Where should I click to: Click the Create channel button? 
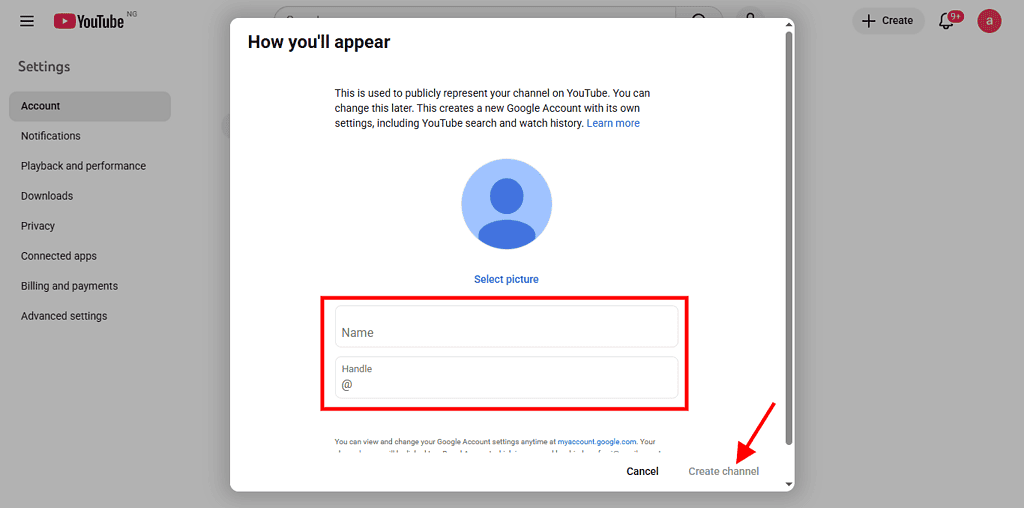(x=724, y=471)
